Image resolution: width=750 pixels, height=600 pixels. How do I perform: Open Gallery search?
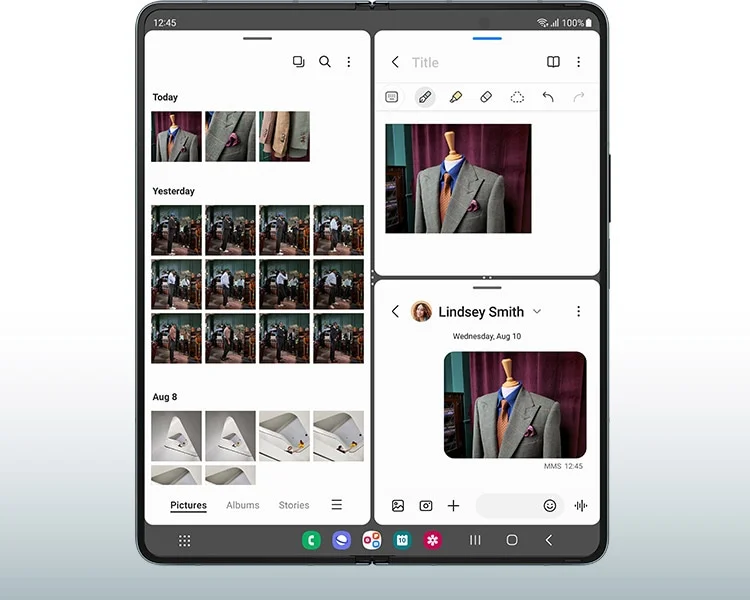[325, 62]
